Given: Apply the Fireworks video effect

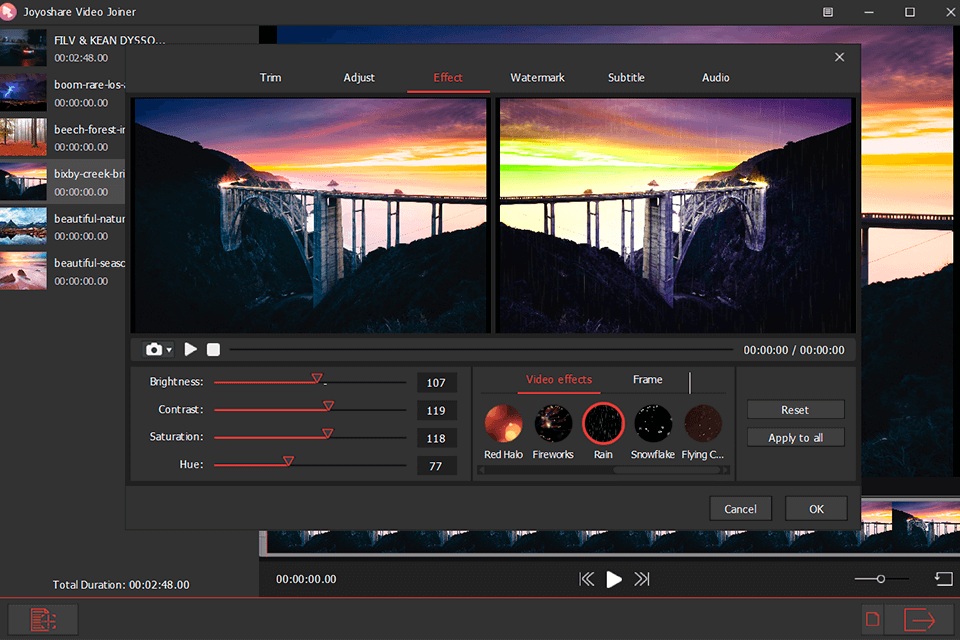Looking at the screenshot, I should (x=553, y=422).
